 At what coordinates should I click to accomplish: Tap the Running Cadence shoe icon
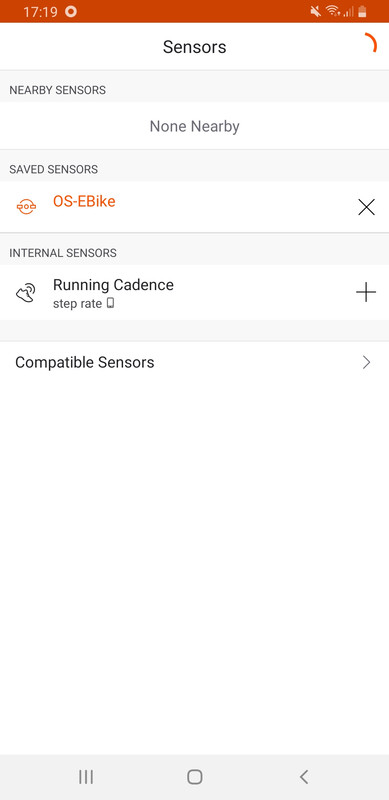click(26, 293)
